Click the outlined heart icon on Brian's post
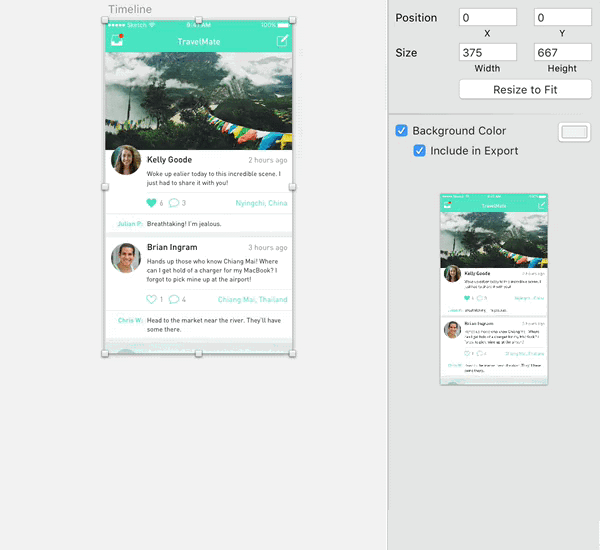The image size is (600, 550). tap(152, 299)
